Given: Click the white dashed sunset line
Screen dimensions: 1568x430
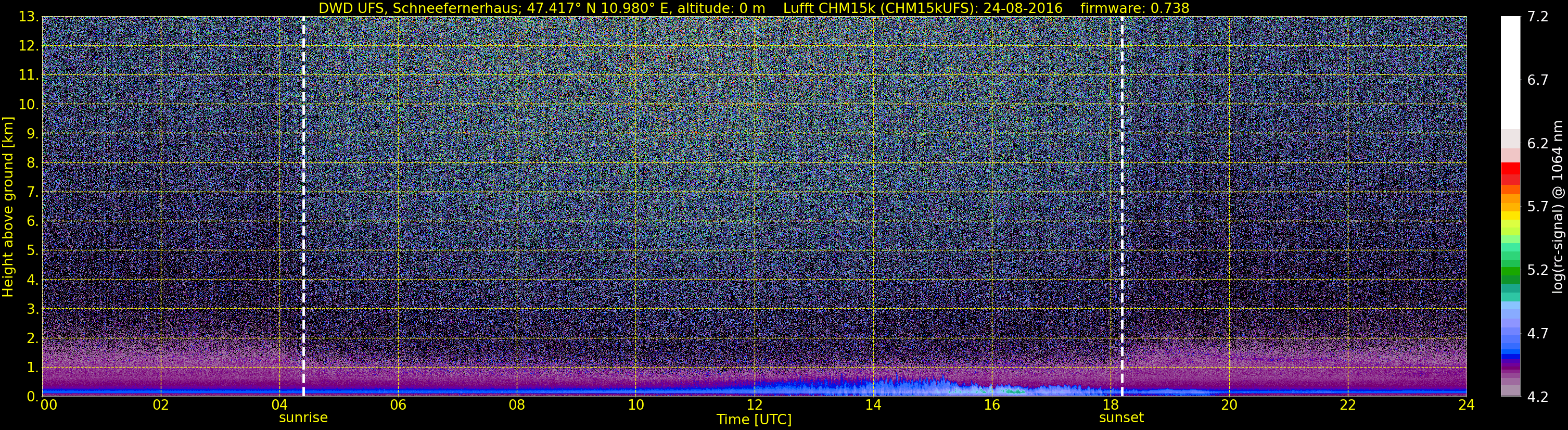Looking at the screenshot, I should [x=1122, y=207].
